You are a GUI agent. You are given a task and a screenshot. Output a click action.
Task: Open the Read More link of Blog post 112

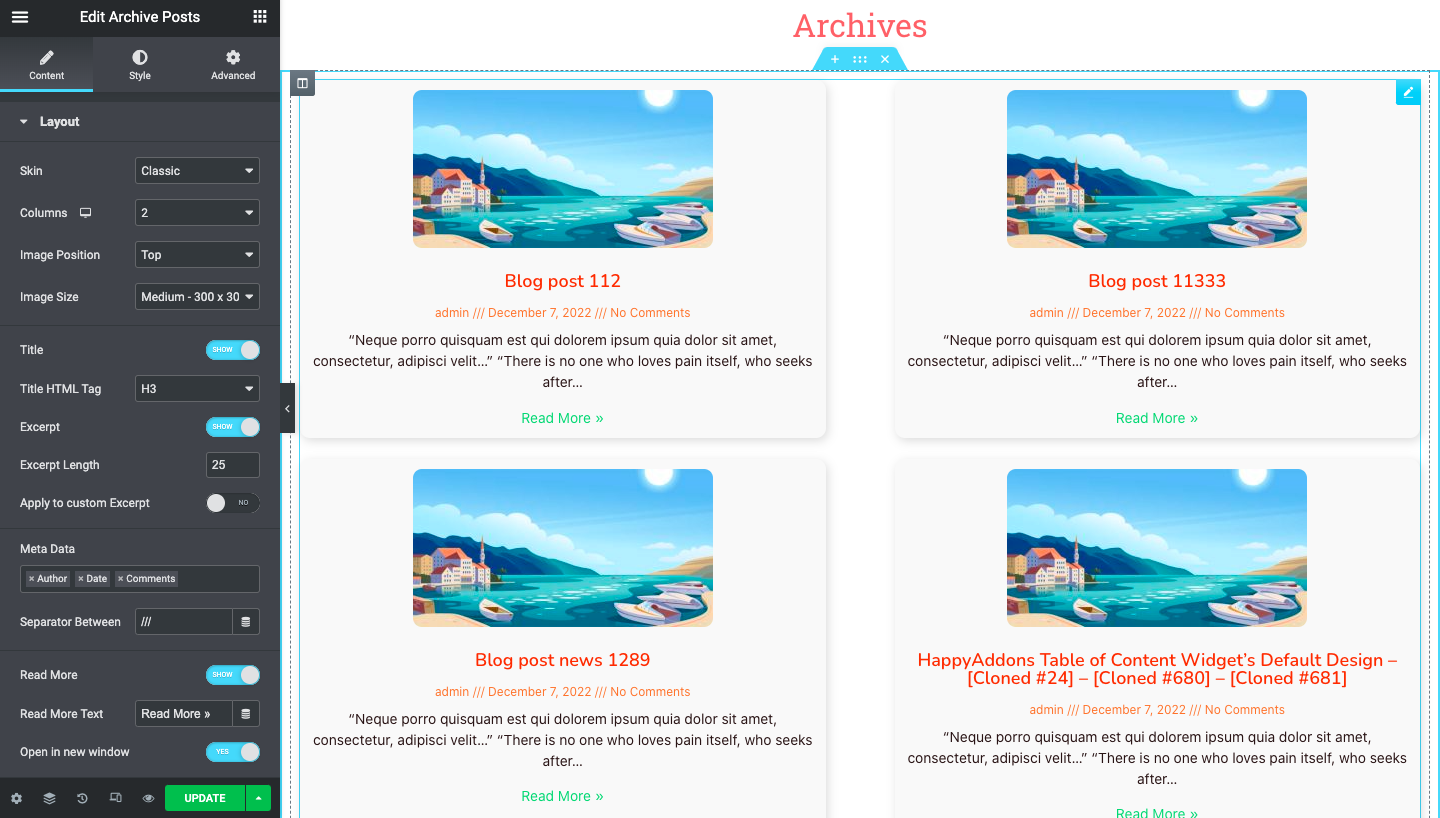coord(562,418)
